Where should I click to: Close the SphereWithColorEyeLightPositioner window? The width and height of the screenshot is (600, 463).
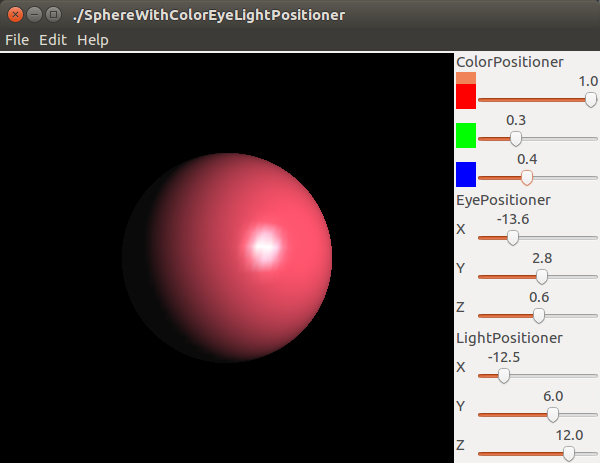(x=15, y=15)
